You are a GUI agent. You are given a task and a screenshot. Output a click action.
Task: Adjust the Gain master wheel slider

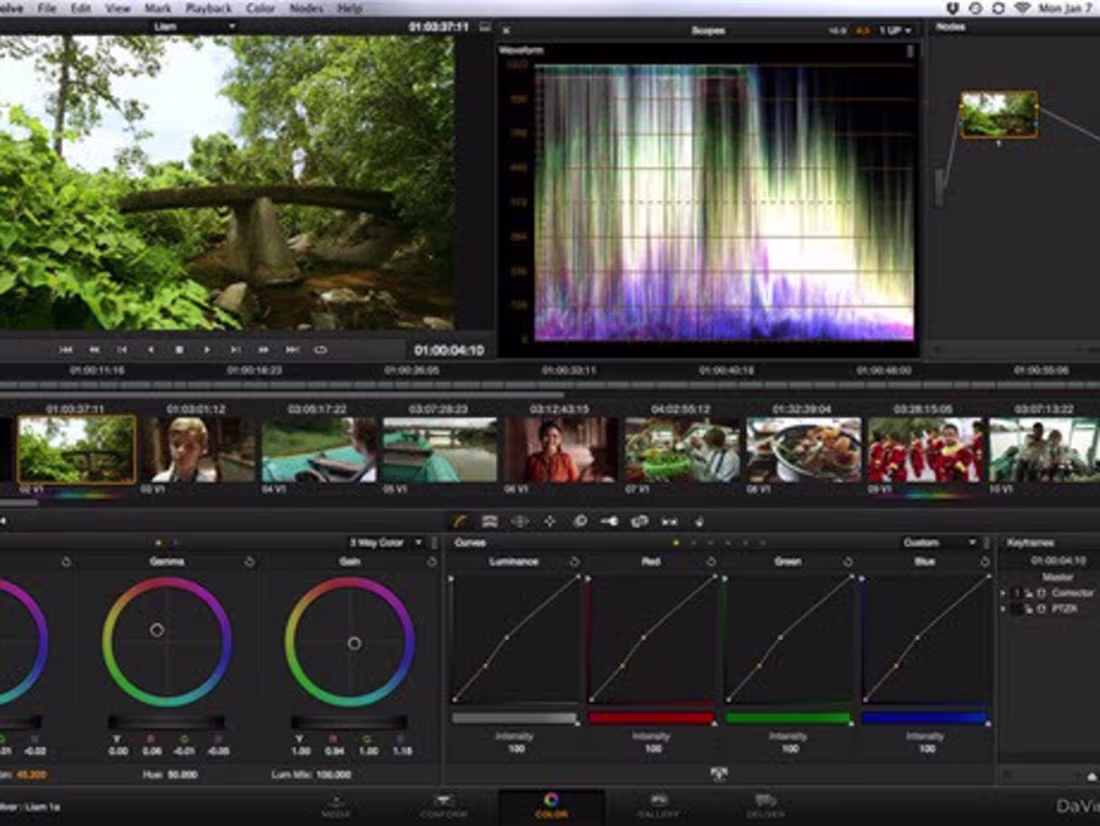tap(349, 721)
